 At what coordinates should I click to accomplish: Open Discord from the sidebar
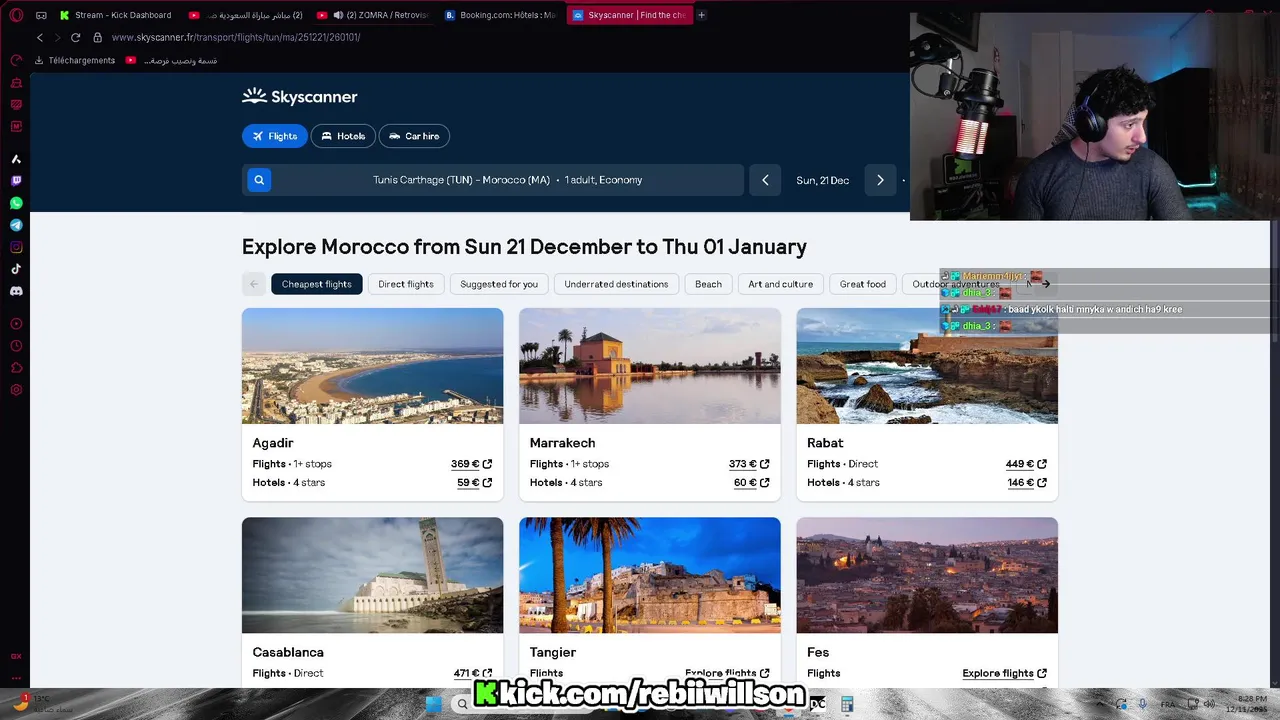[x=16, y=291]
